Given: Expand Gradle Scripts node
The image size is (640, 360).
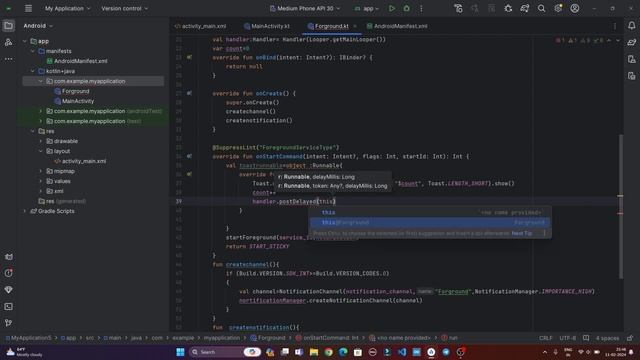Looking at the screenshot, I should click(x=25, y=211).
